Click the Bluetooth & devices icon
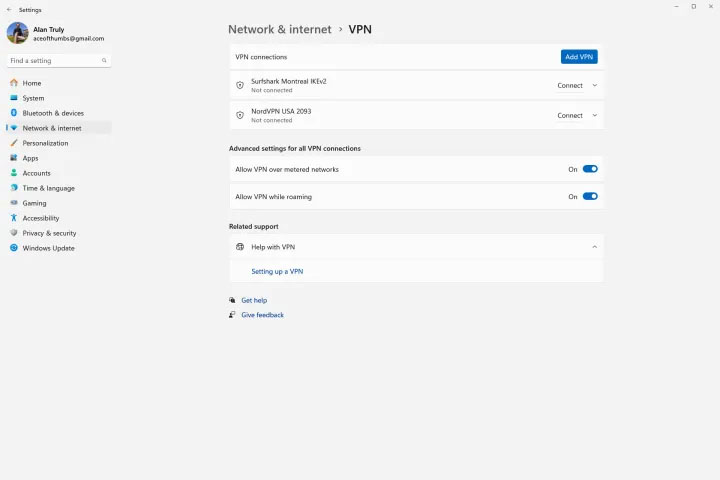Image resolution: width=720 pixels, height=480 pixels. point(14,113)
